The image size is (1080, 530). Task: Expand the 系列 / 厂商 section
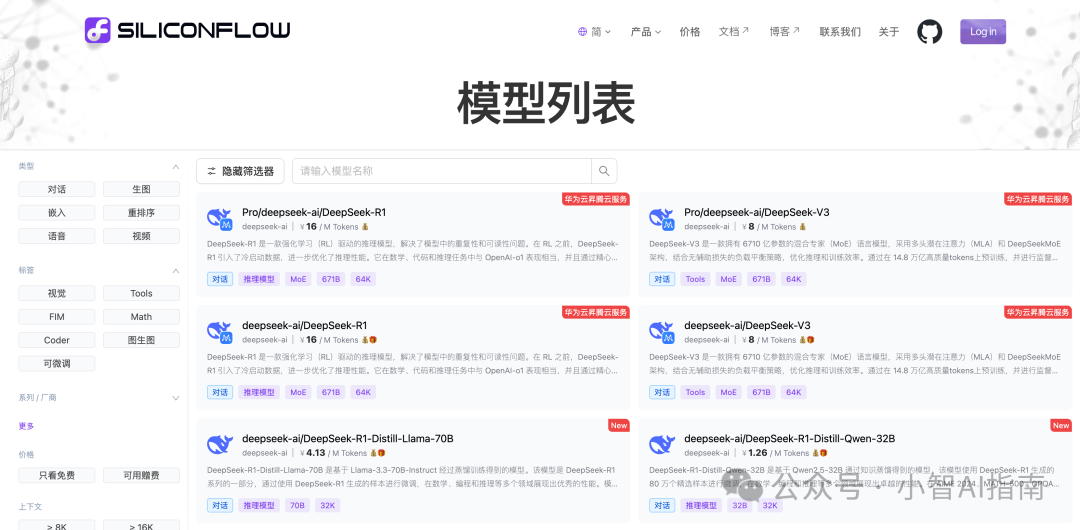pyautogui.click(x=176, y=398)
